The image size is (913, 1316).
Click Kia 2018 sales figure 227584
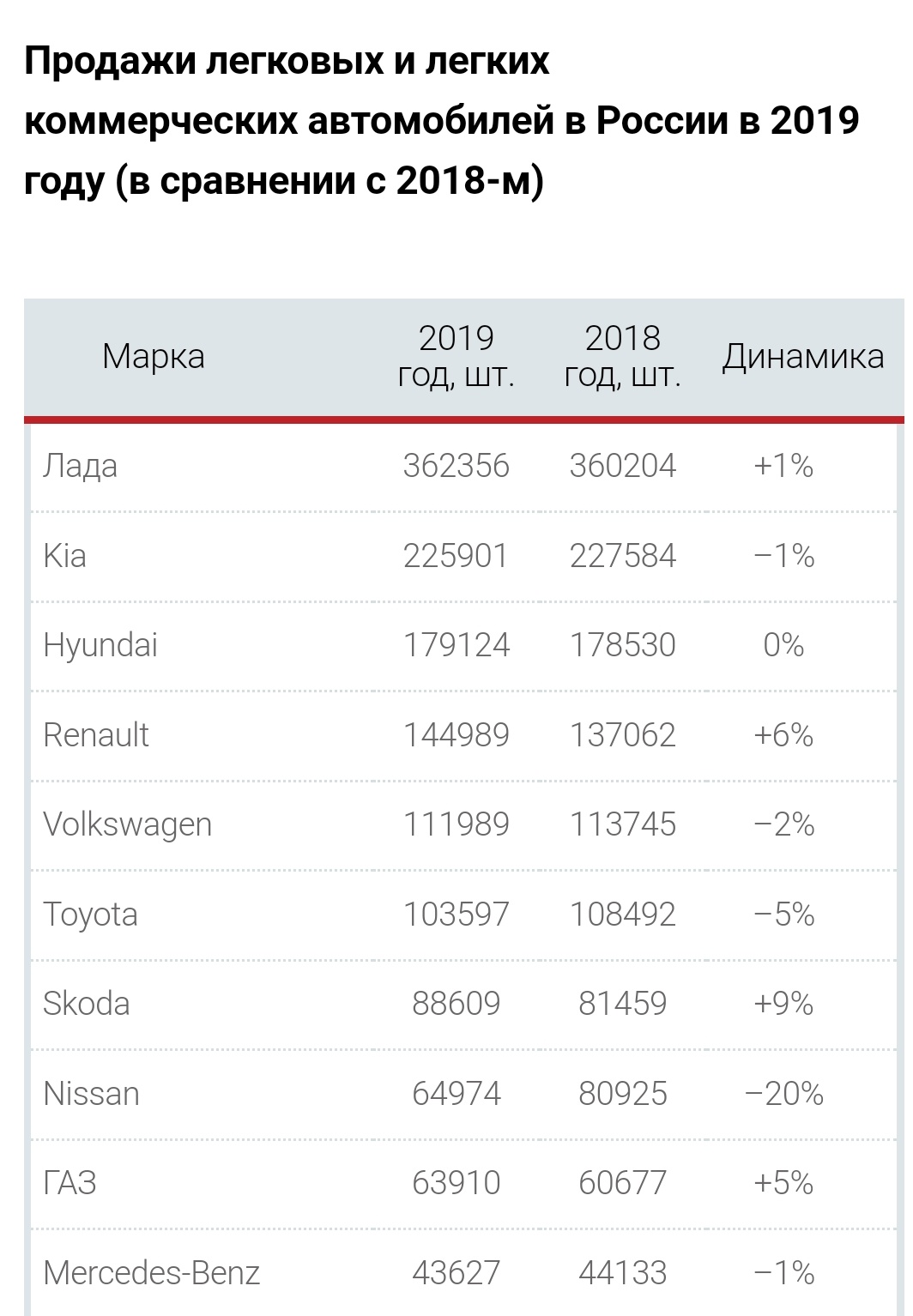[623, 556]
